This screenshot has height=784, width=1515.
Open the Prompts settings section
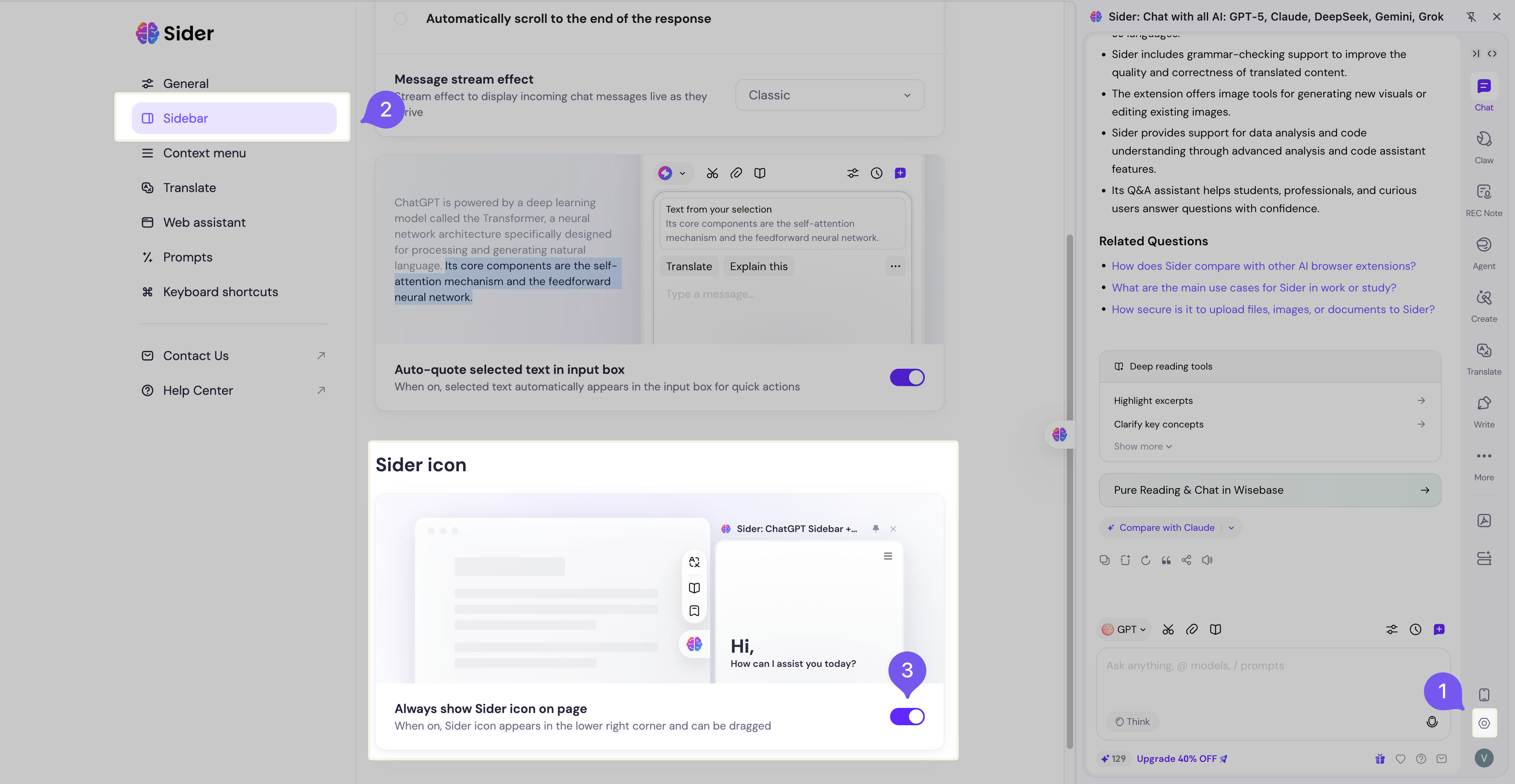234,257
